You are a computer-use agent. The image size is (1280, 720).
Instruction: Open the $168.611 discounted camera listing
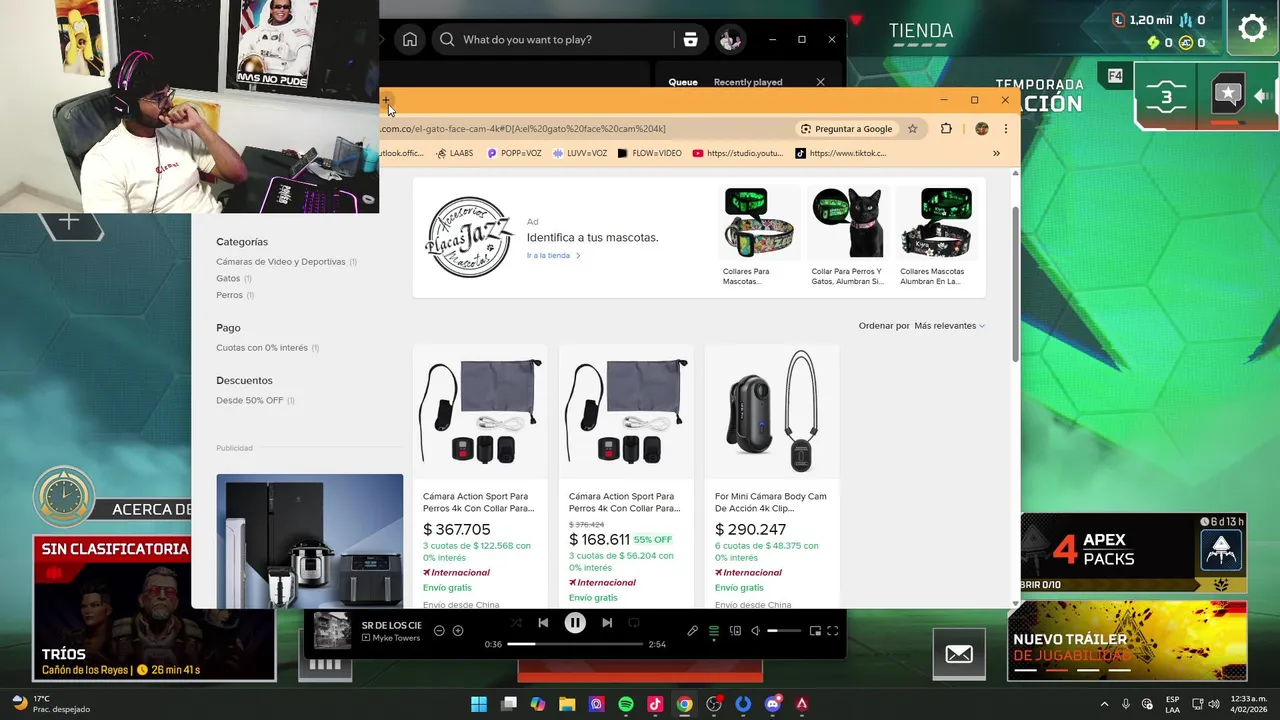(626, 477)
